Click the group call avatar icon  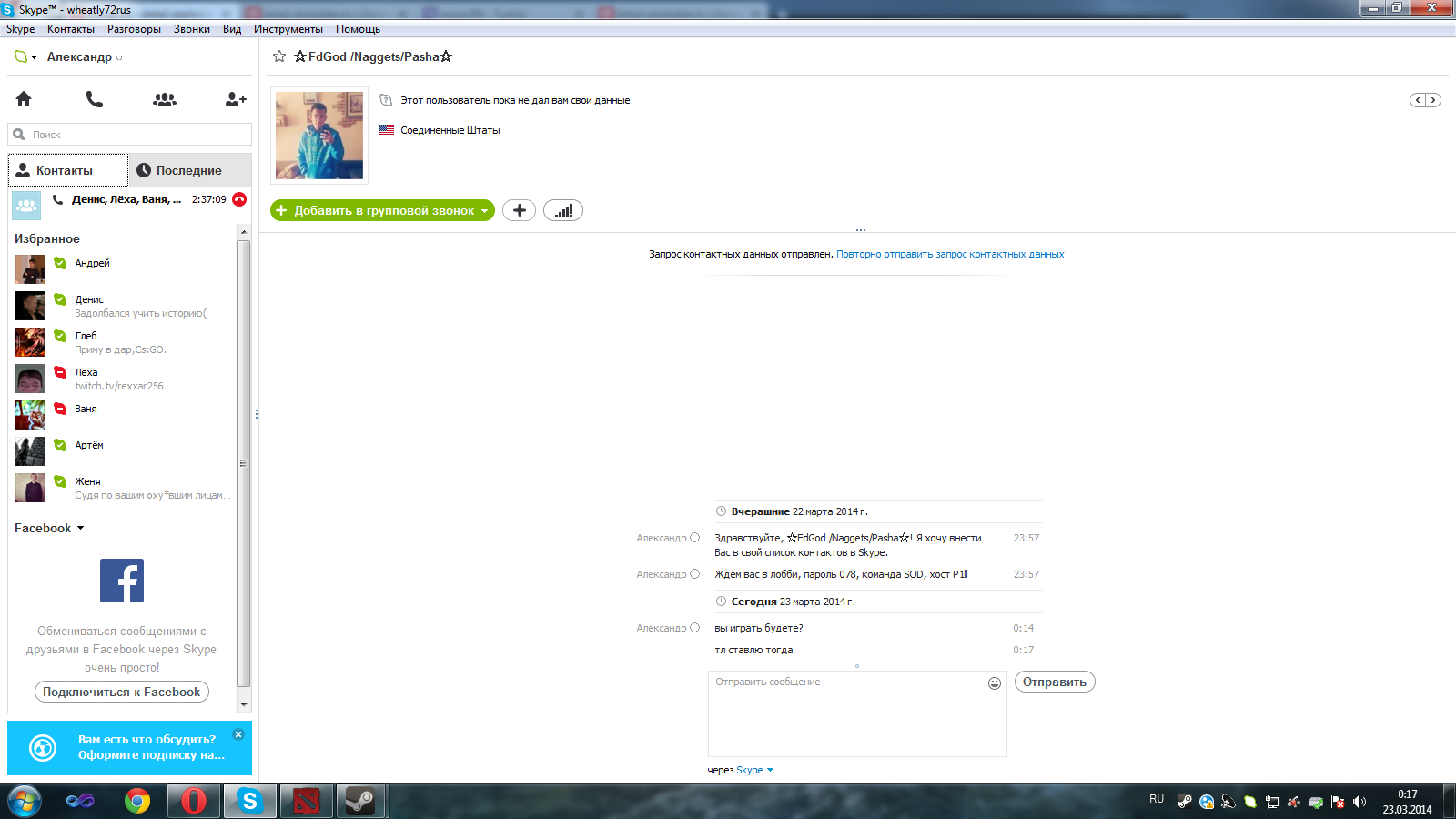[26, 206]
